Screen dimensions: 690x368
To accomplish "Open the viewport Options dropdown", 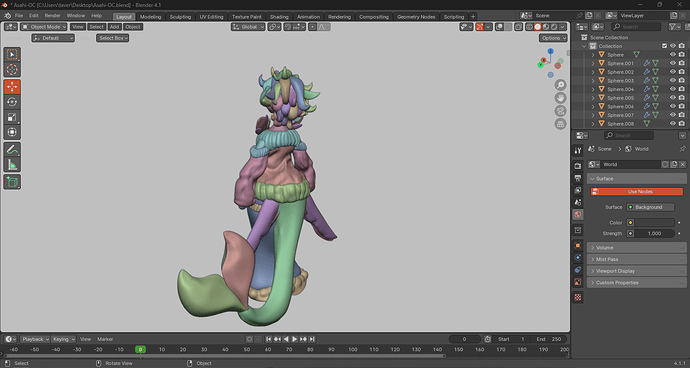I will [x=553, y=38].
